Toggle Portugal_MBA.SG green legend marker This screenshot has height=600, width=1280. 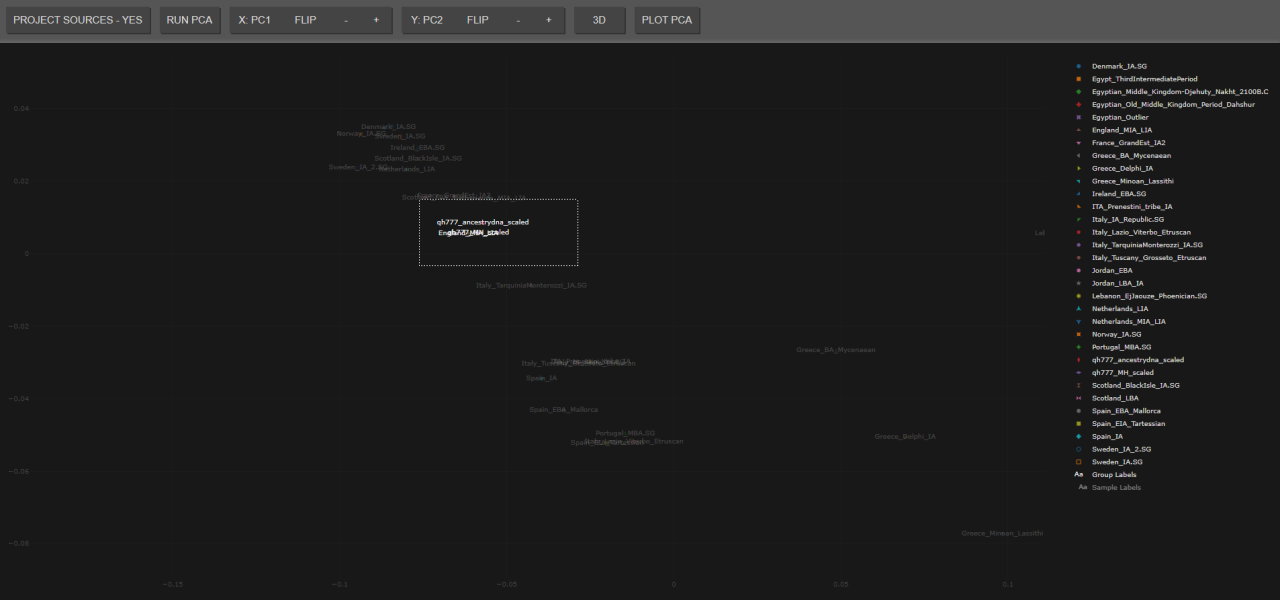[1079, 347]
